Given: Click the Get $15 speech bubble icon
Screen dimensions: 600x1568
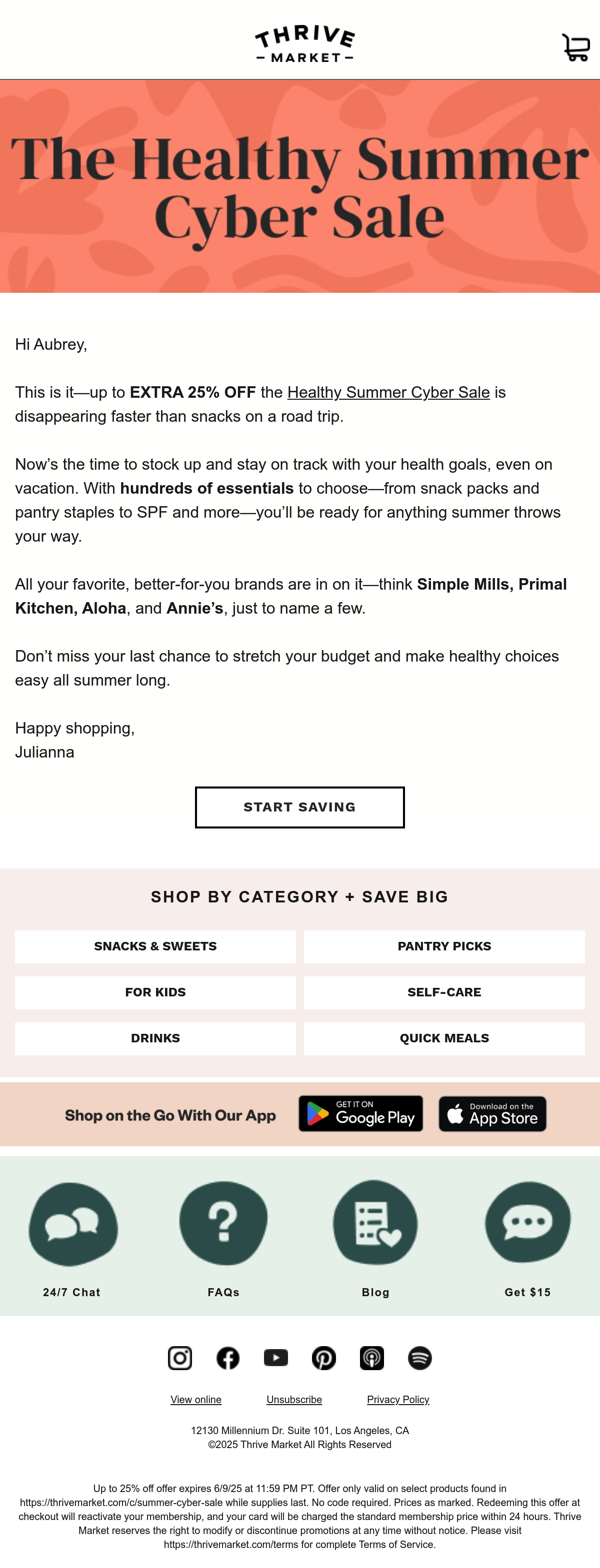Looking at the screenshot, I should tap(527, 1222).
